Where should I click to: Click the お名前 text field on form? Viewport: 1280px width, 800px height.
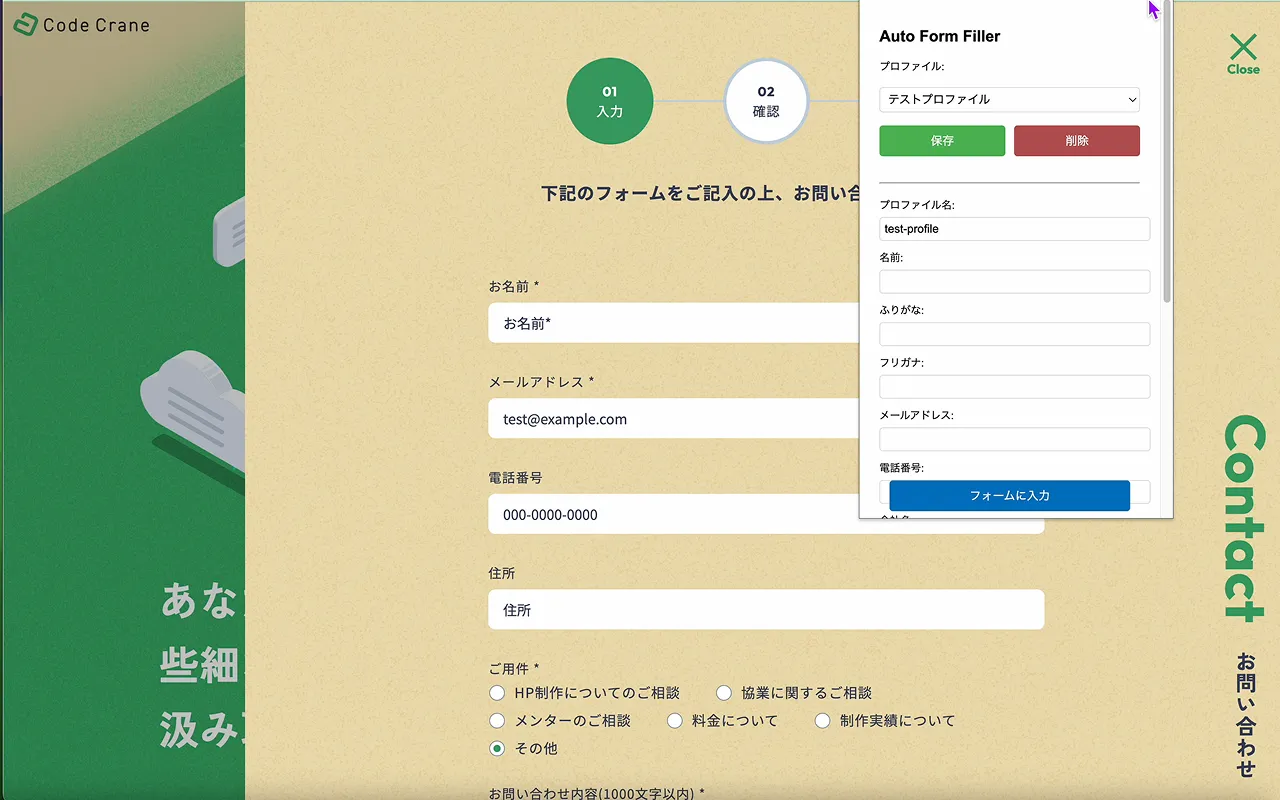tap(672, 323)
